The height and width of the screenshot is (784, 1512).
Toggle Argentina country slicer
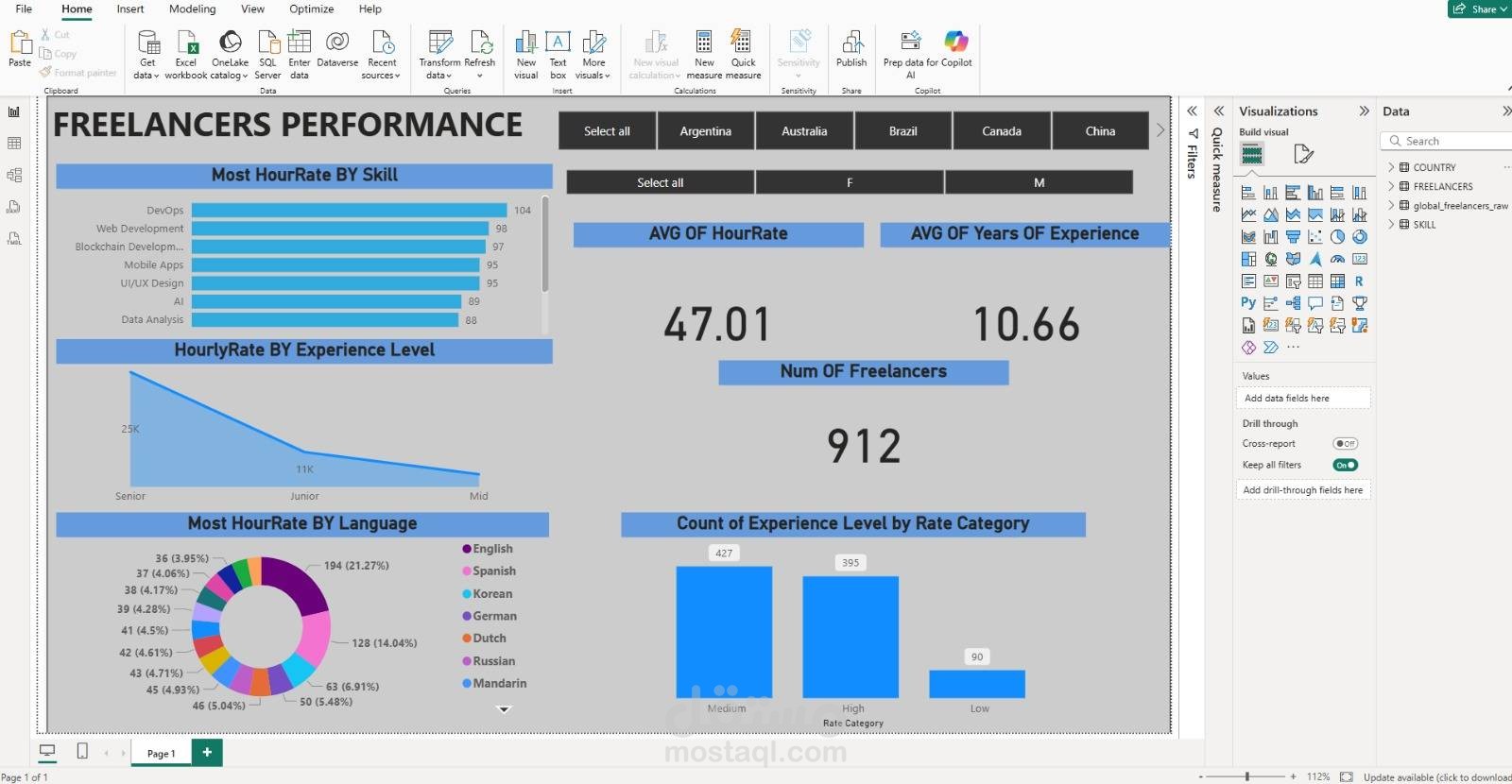click(706, 131)
